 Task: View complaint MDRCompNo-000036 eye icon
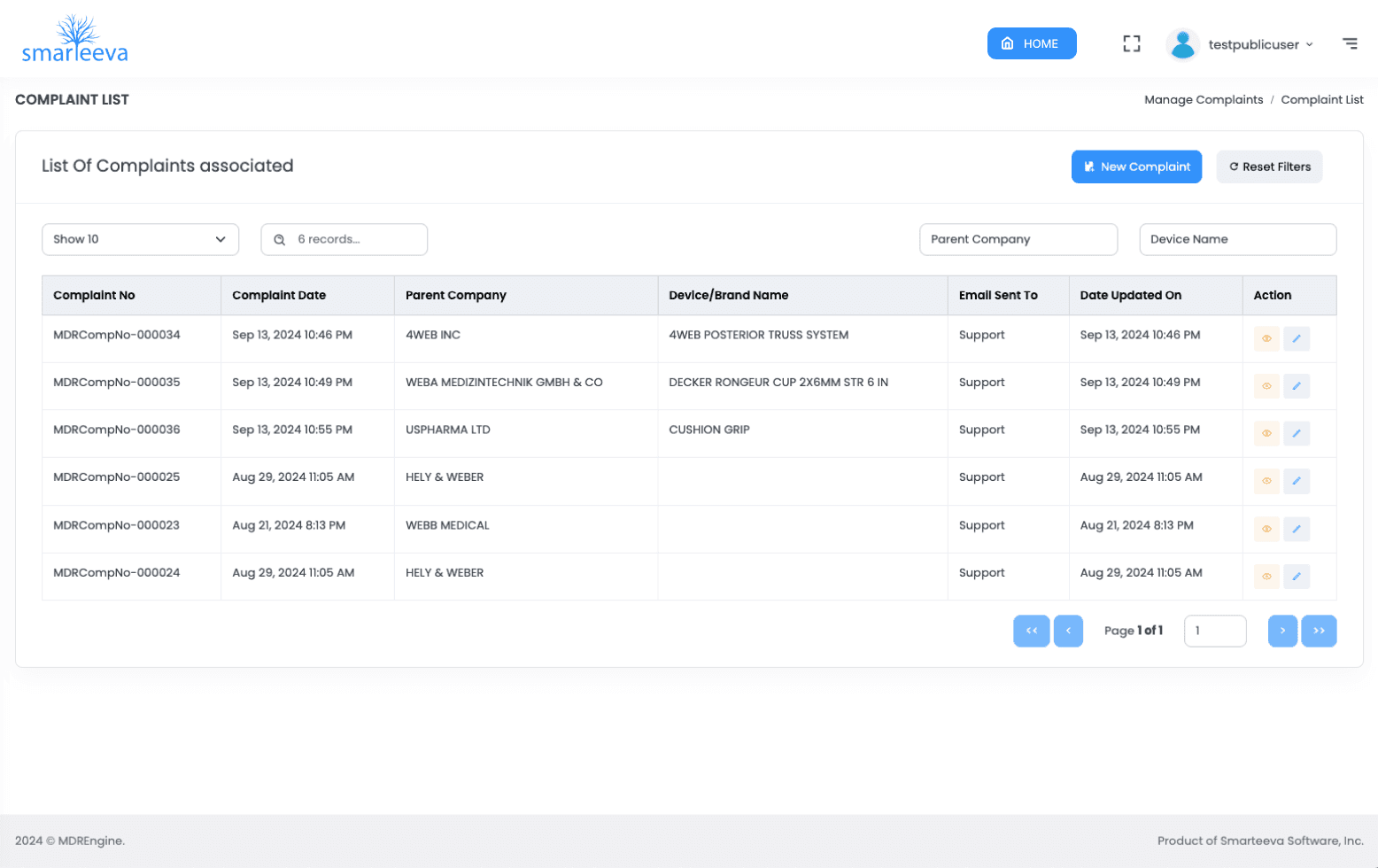(x=1266, y=433)
